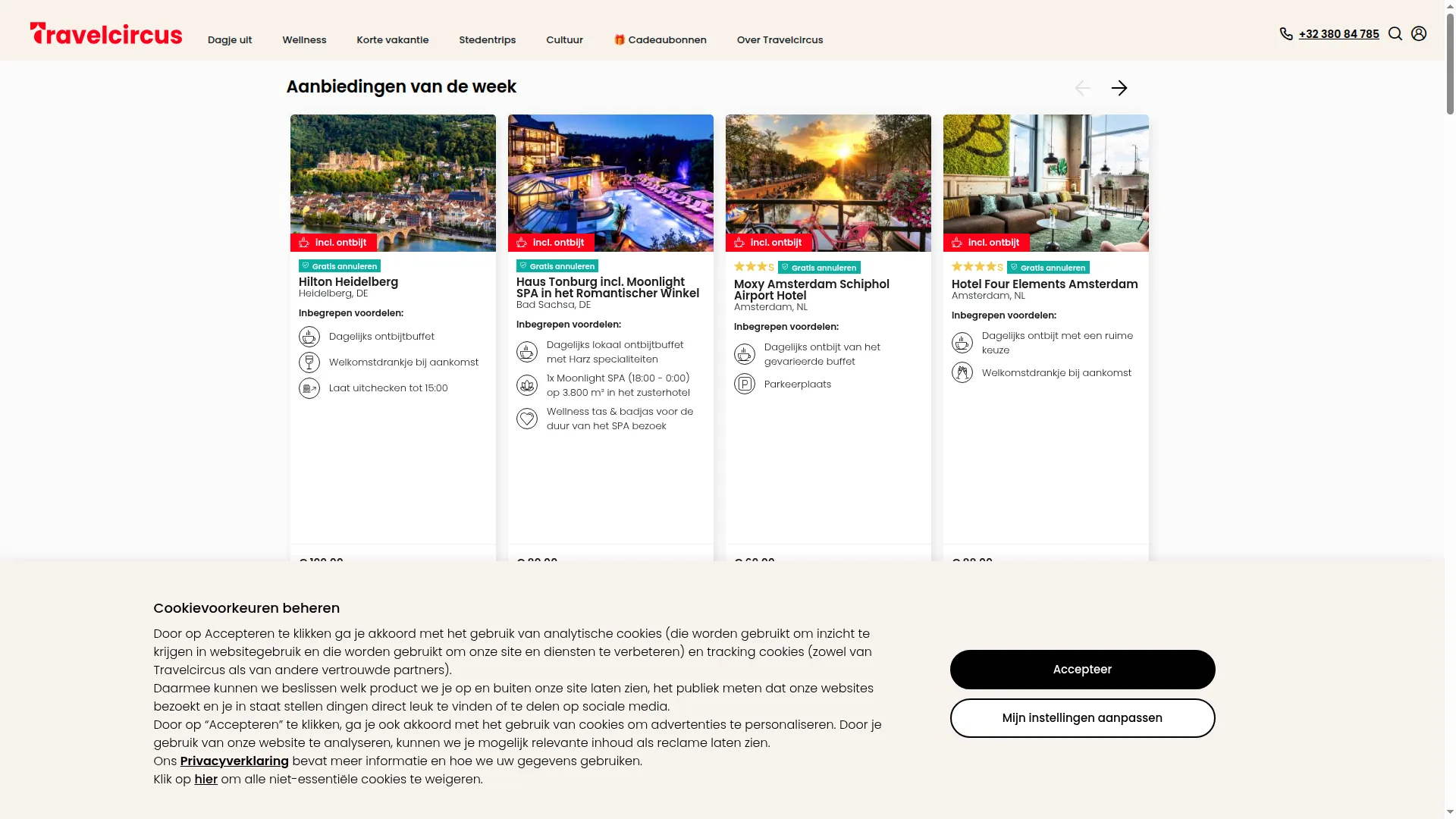This screenshot has height=819, width=1456.
Task: Click Four Elements hotel star rating
Action: (x=977, y=267)
